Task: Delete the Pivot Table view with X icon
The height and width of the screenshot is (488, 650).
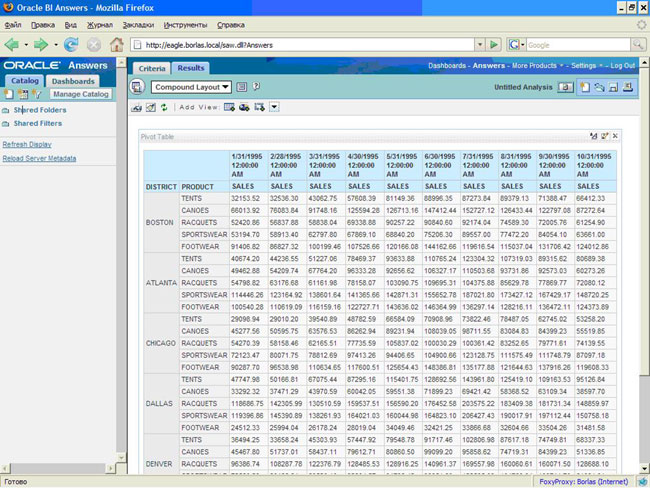Action: point(615,136)
